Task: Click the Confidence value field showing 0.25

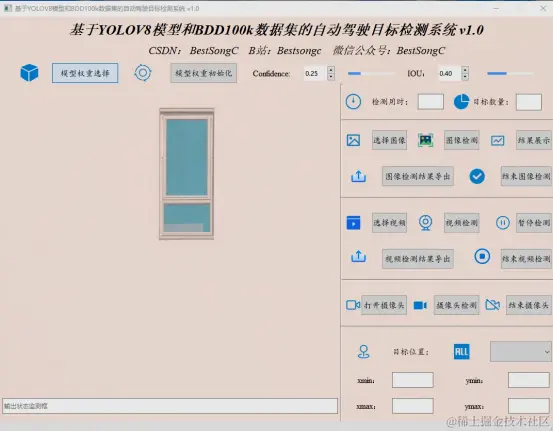Action: click(315, 73)
